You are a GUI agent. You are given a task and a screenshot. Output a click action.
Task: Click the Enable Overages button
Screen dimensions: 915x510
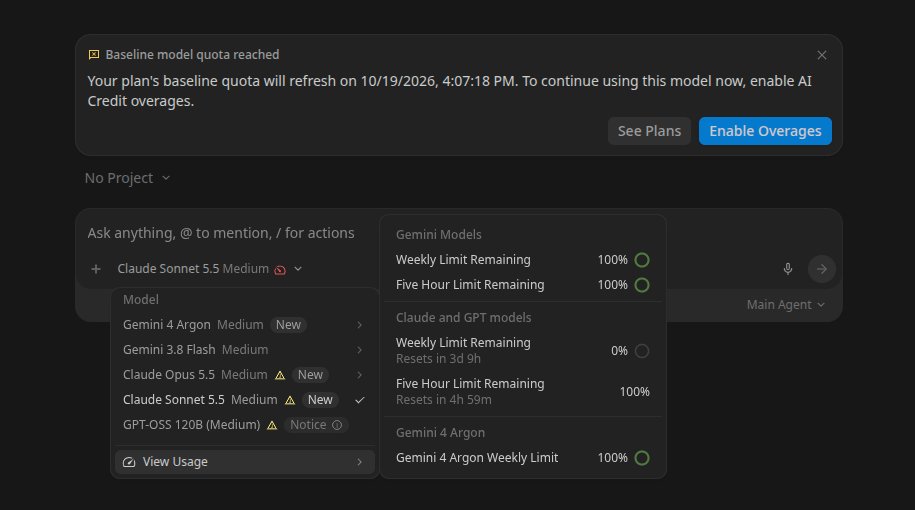click(765, 131)
